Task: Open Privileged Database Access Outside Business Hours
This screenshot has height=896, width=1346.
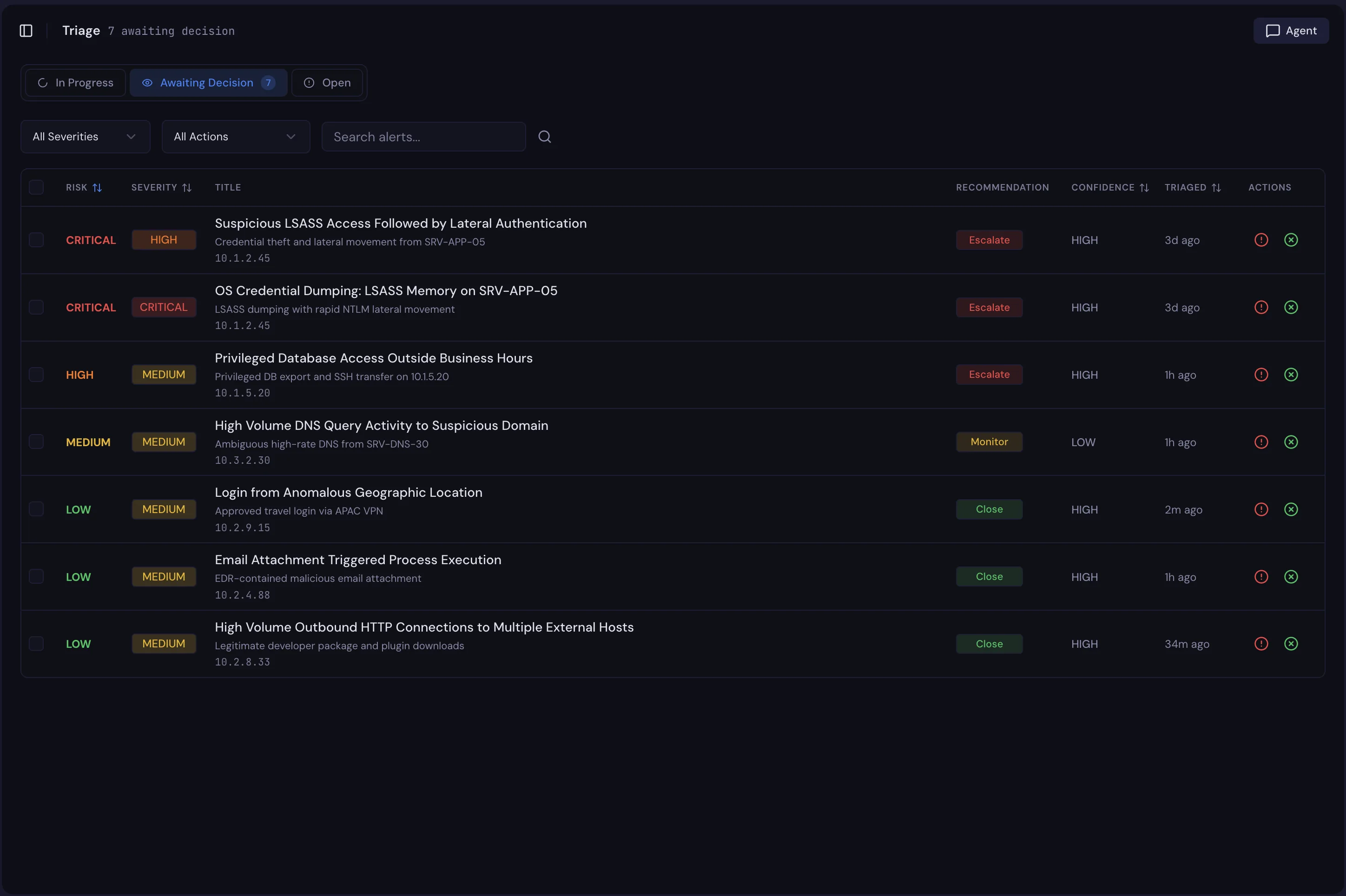Action: [374, 358]
